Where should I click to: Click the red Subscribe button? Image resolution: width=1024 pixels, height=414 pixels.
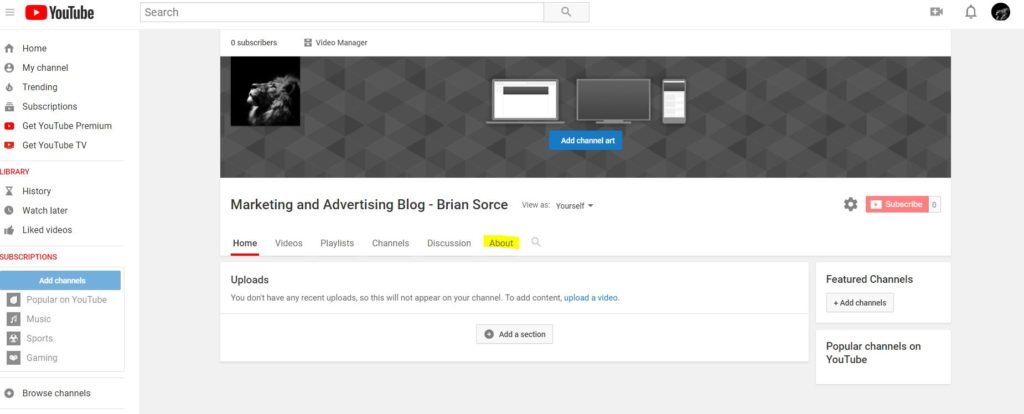[x=897, y=204]
